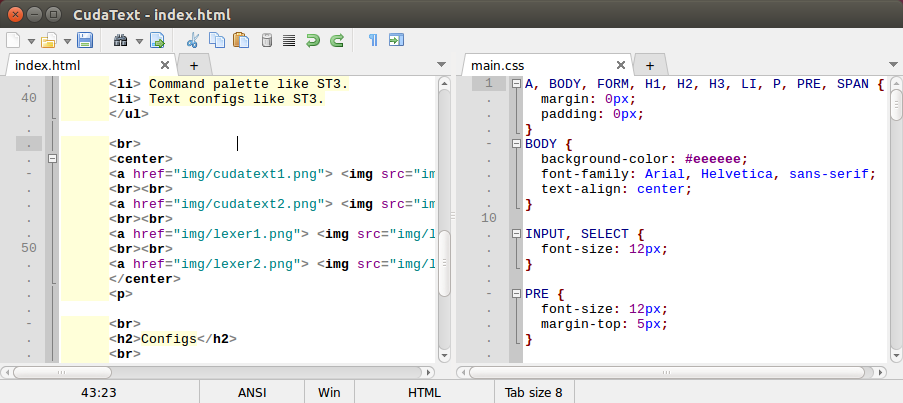Open Find with the binoculars icon
The height and width of the screenshot is (403, 903).
(x=120, y=40)
